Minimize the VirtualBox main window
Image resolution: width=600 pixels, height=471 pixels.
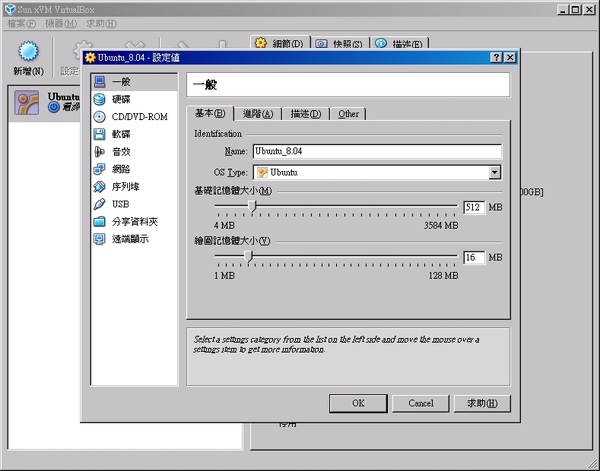(562, 10)
